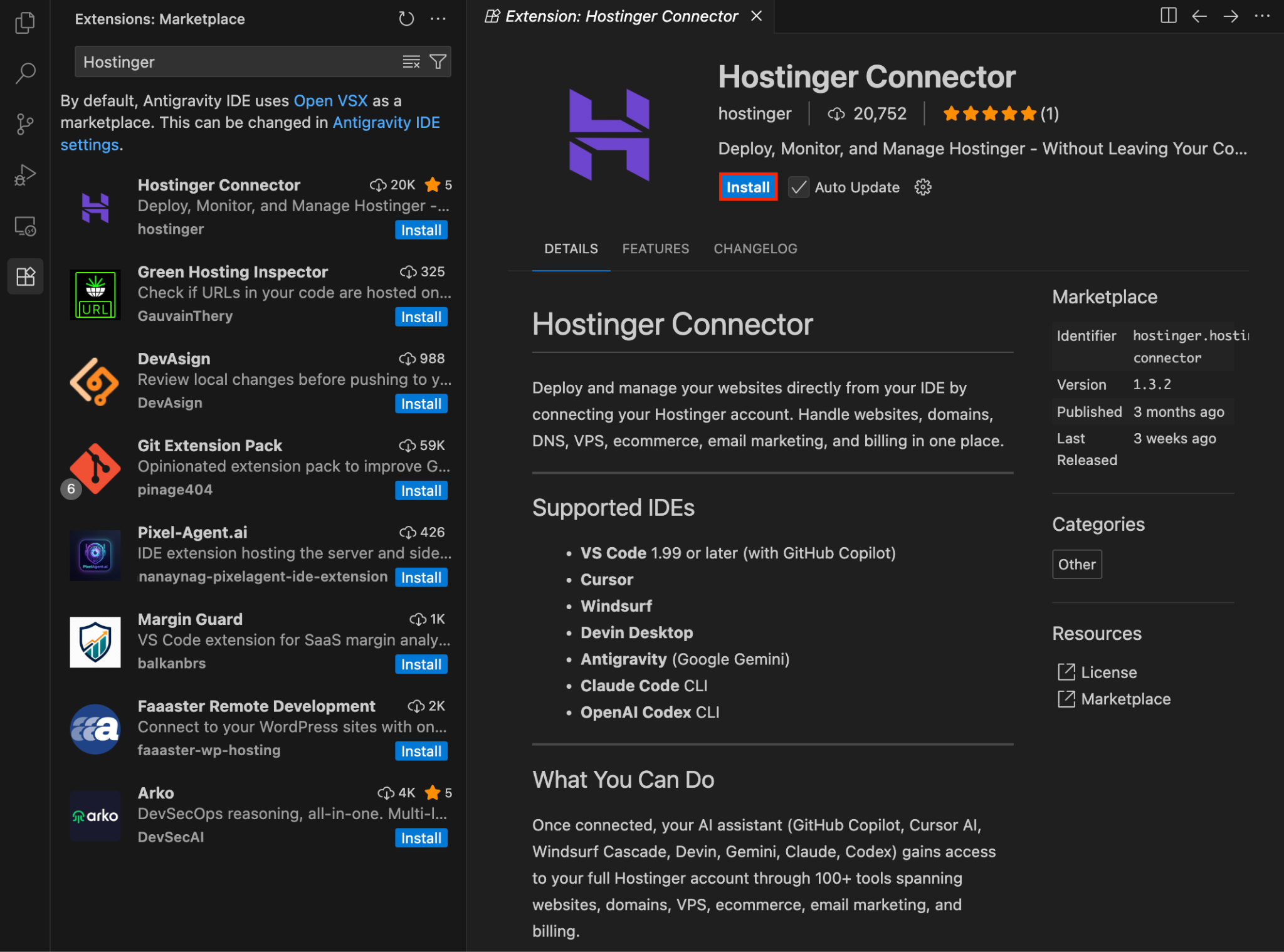Open the Search view in activity bar
Screen dimensions: 1284x952
click(x=25, y=73)
